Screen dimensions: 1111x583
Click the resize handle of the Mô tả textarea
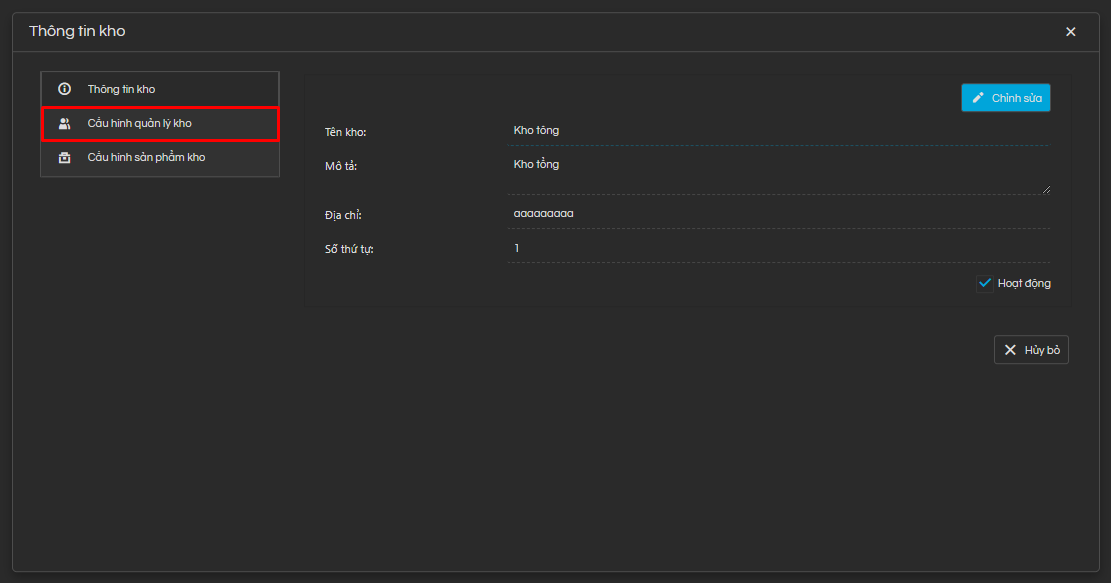[x=1046, y=189]
